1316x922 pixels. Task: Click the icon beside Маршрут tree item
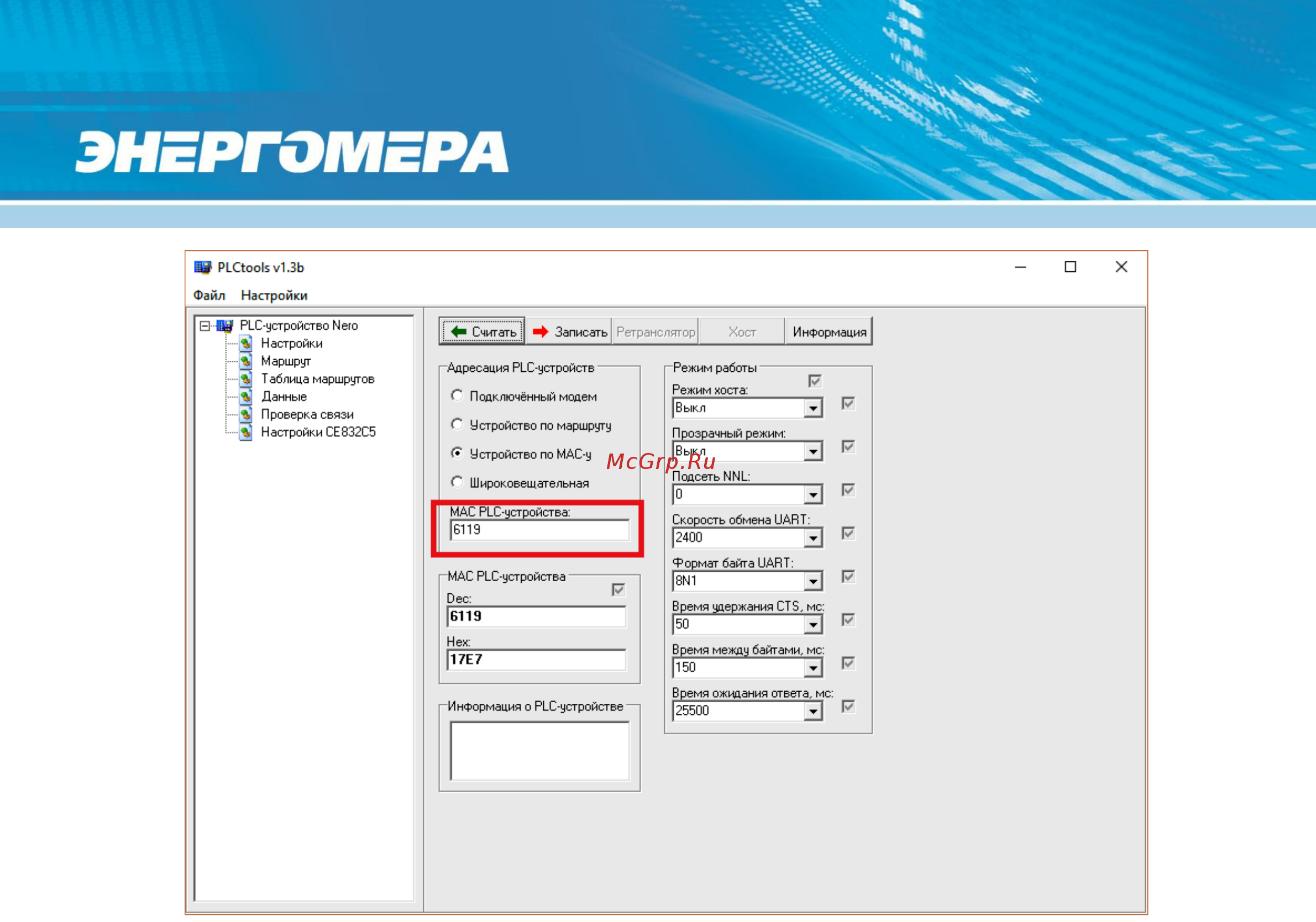(246, 361)
